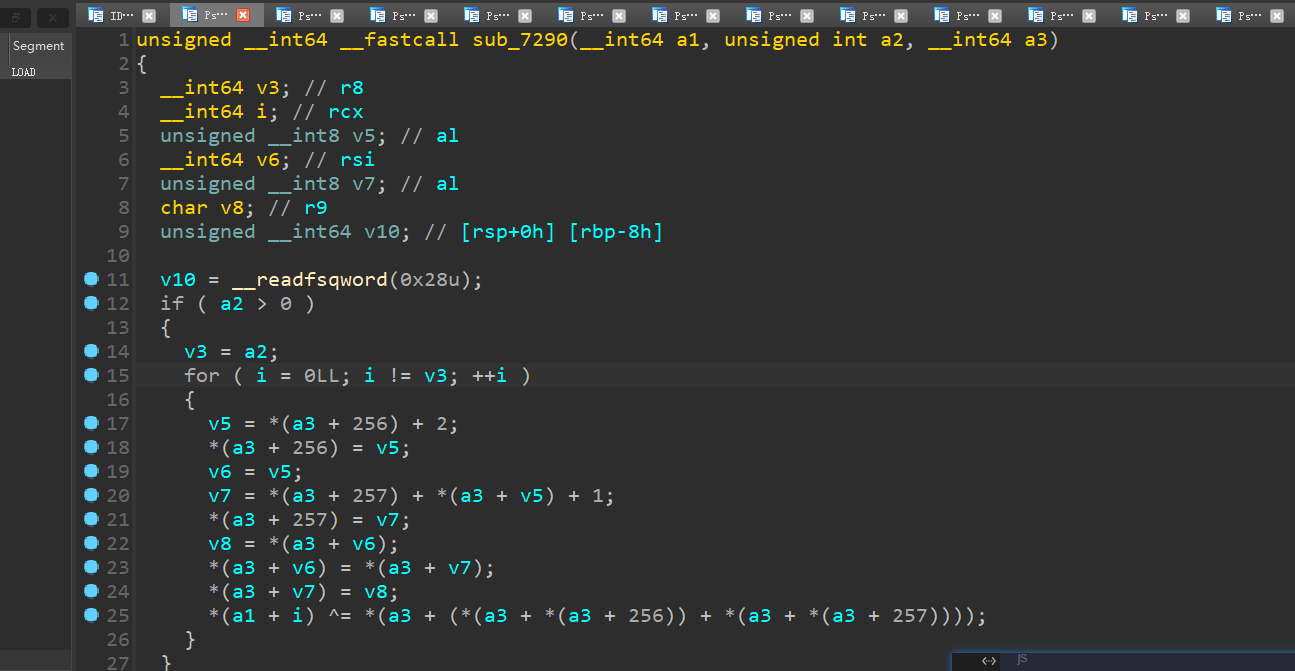Toggle breakpoint dot on line 25
The image size is (1295, 671).
point(91,615)
